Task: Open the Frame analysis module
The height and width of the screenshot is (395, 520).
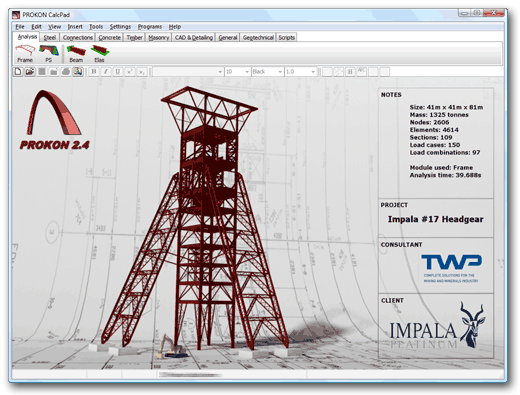Action: tap(25, 54)
